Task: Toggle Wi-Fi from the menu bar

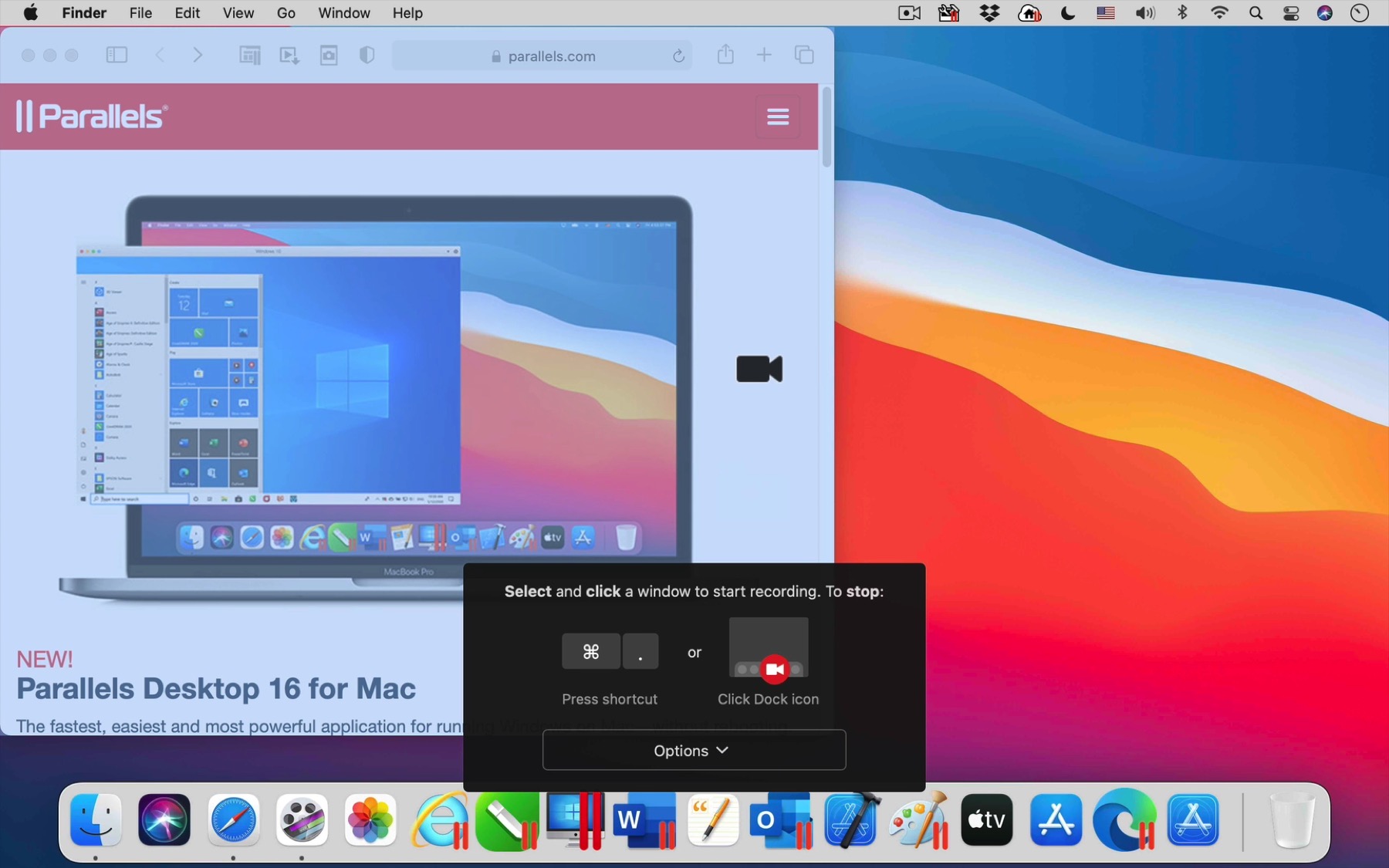Action: click(x=1219, y=13)
